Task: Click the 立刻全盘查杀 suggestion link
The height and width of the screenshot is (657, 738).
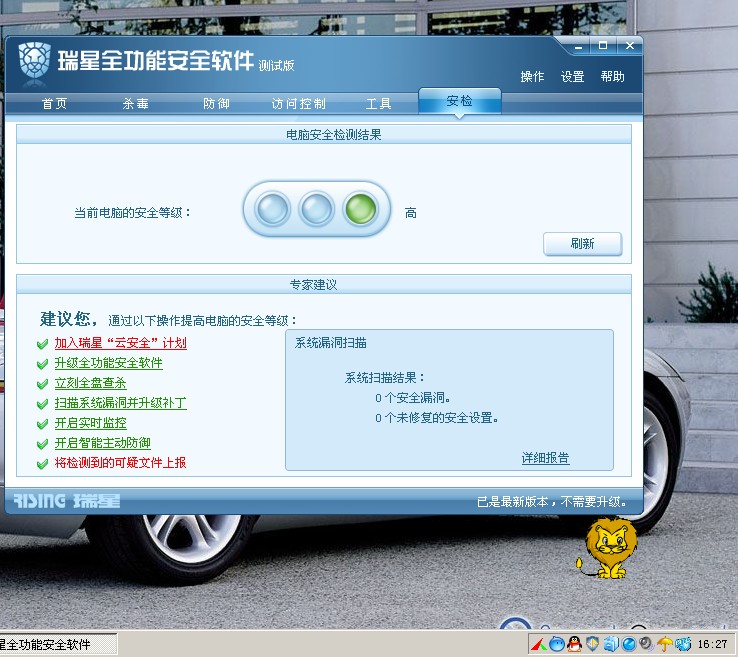Action: pyautogui.click(x=90, y=383)
